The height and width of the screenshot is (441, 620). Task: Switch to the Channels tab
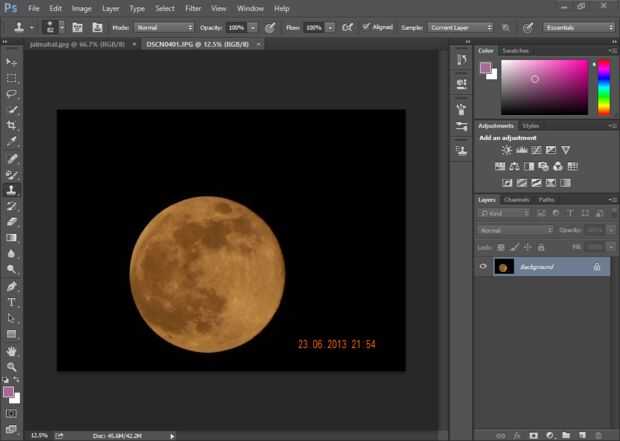(517, 199)
